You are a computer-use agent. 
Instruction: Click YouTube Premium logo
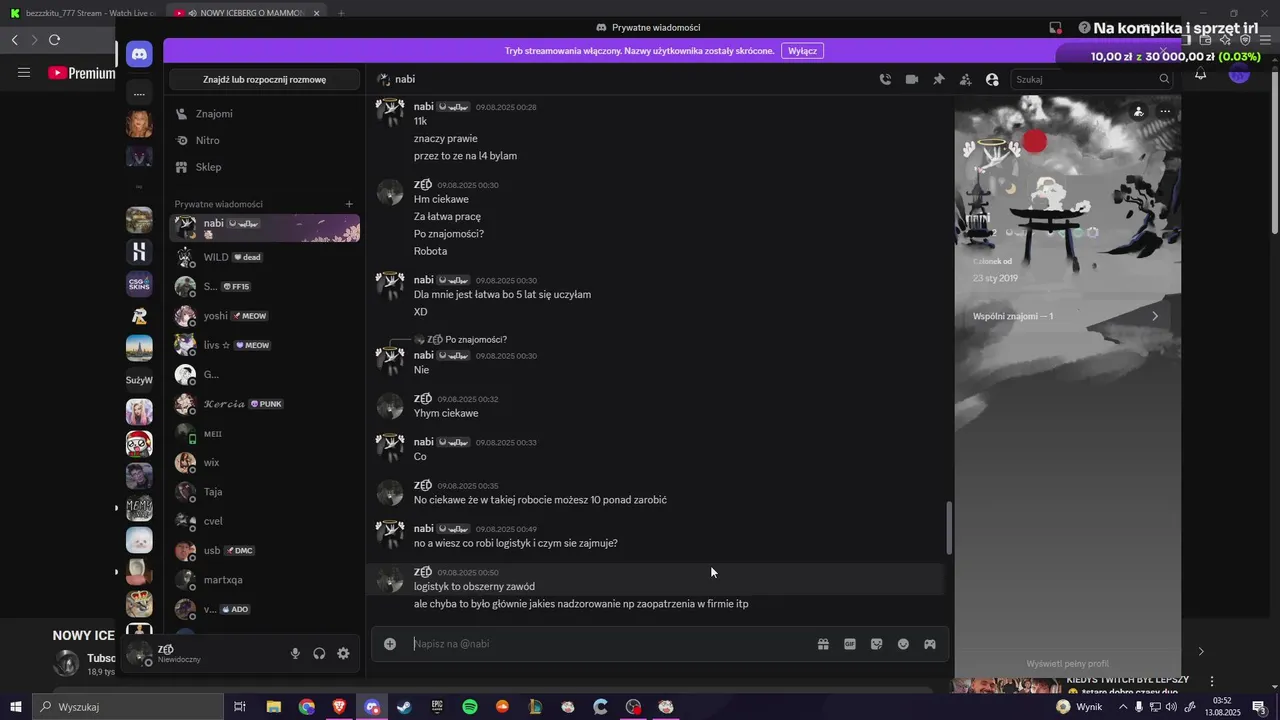coord(82,73)
